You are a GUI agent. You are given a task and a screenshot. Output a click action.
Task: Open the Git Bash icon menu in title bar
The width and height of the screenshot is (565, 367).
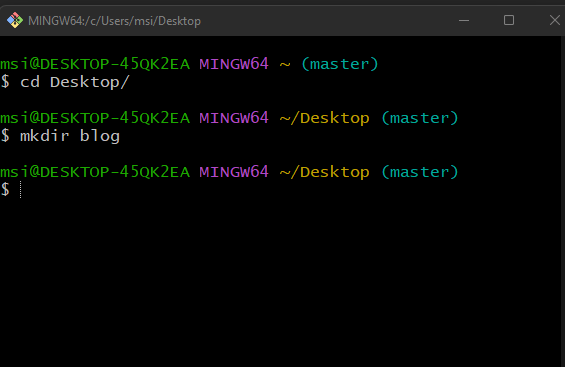[15, 21]
